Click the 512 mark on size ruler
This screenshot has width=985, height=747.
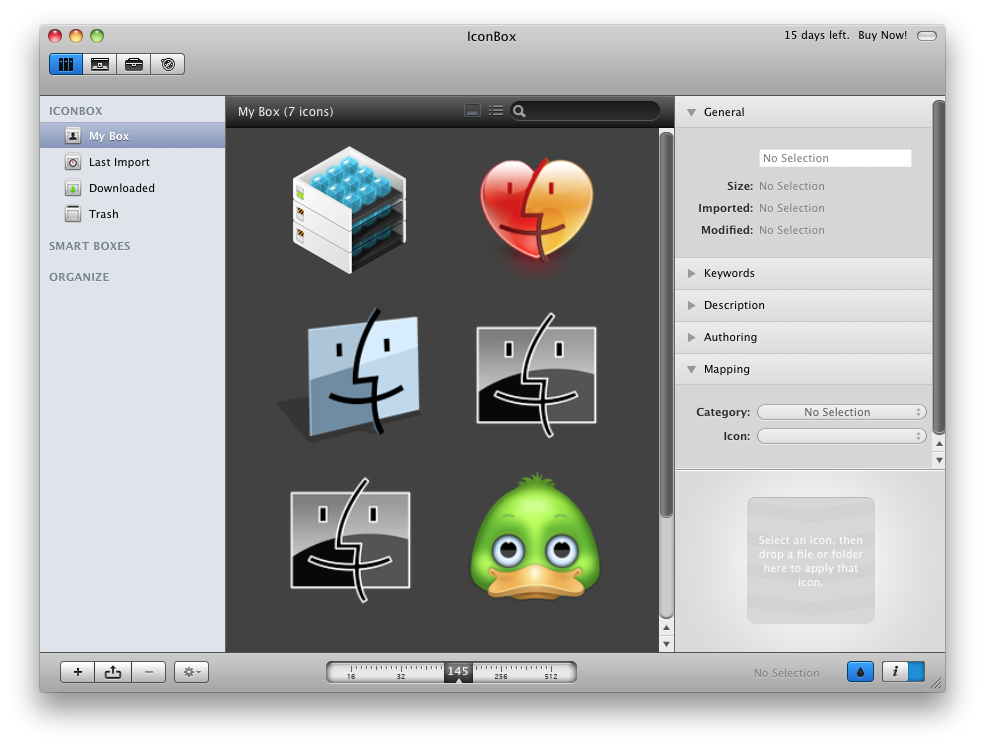(x=551, y=677)
